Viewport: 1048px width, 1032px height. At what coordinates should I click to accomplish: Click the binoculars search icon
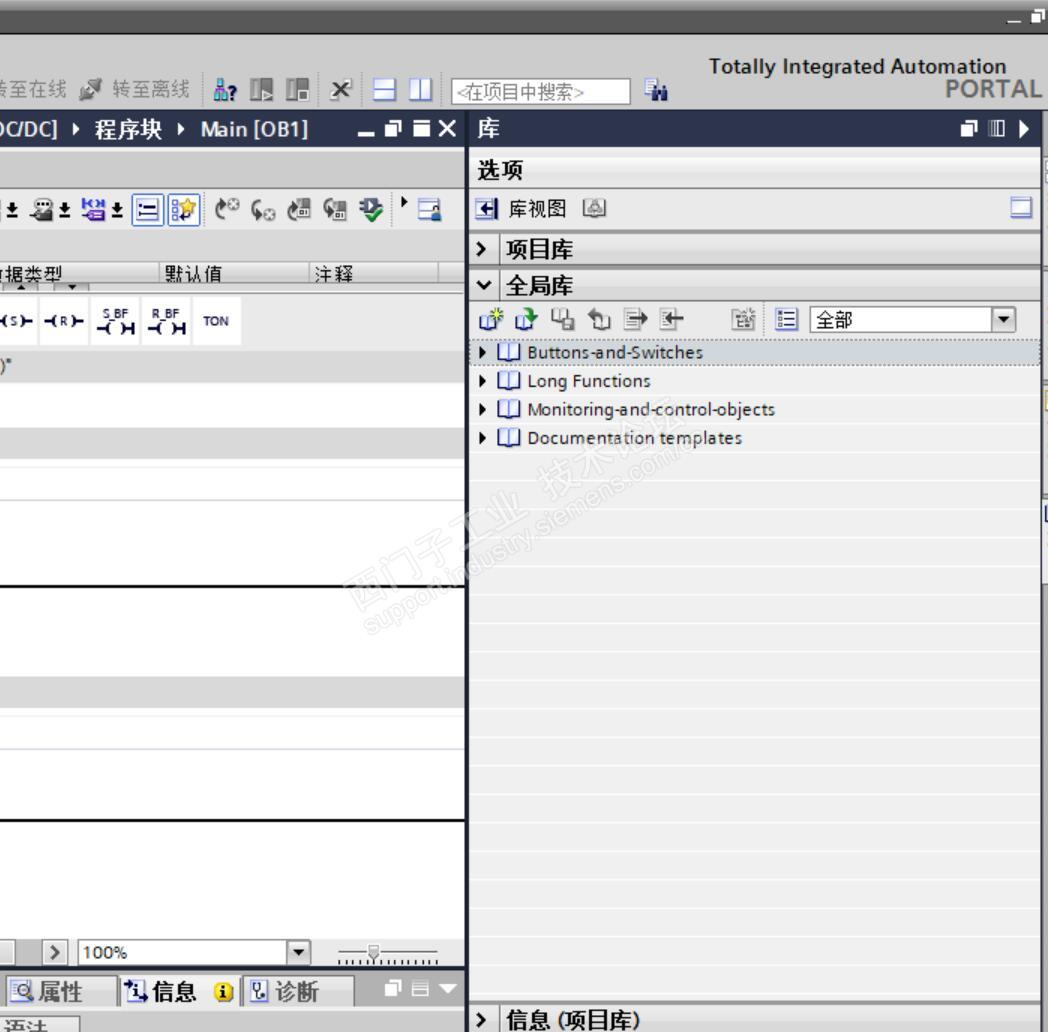(x=656, y=90)
